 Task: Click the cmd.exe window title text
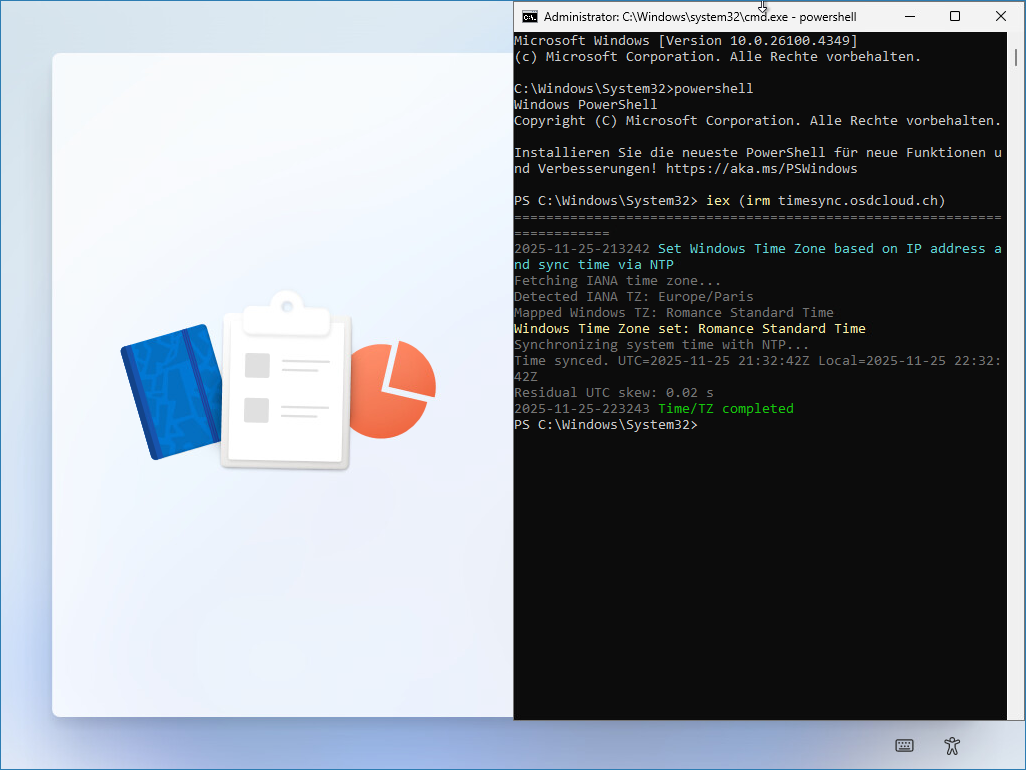click(700, 17)
